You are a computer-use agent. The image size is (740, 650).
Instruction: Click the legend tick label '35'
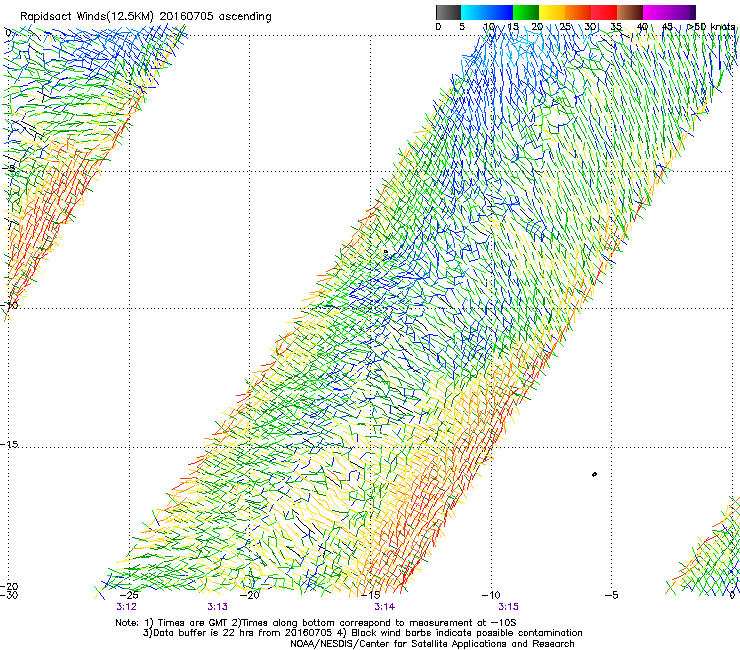coord(616,27)
